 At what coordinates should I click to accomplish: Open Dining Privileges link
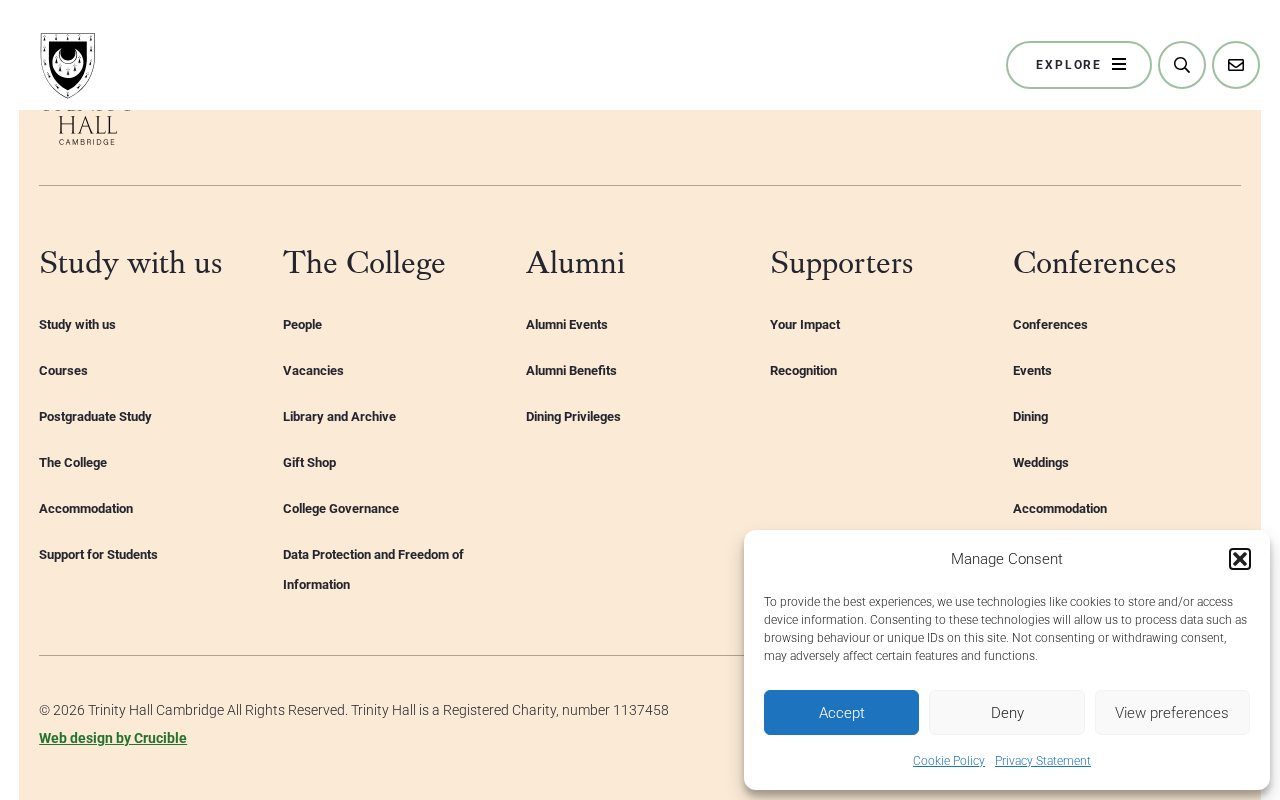[x=573, y=417]
